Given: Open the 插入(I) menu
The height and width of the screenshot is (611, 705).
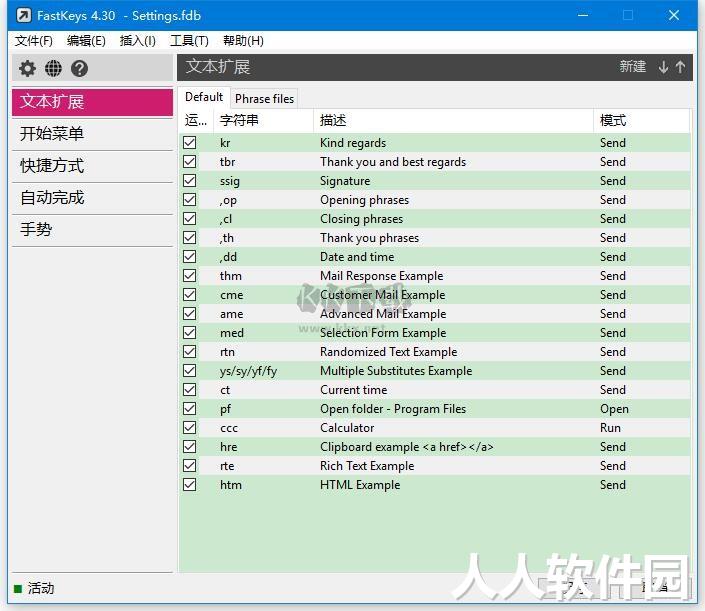Looking at the screenshot, I should (138, 41).
